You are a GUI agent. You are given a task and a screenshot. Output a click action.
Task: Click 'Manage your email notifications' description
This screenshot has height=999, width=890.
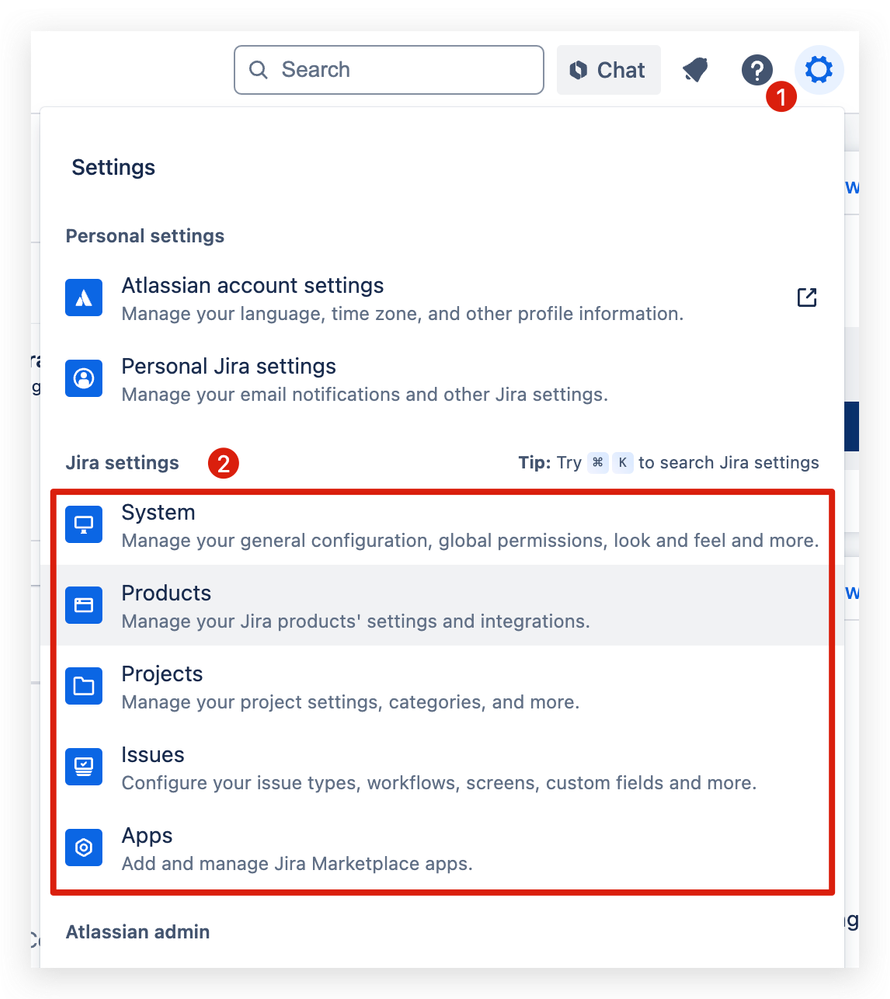tap(364, 395)
